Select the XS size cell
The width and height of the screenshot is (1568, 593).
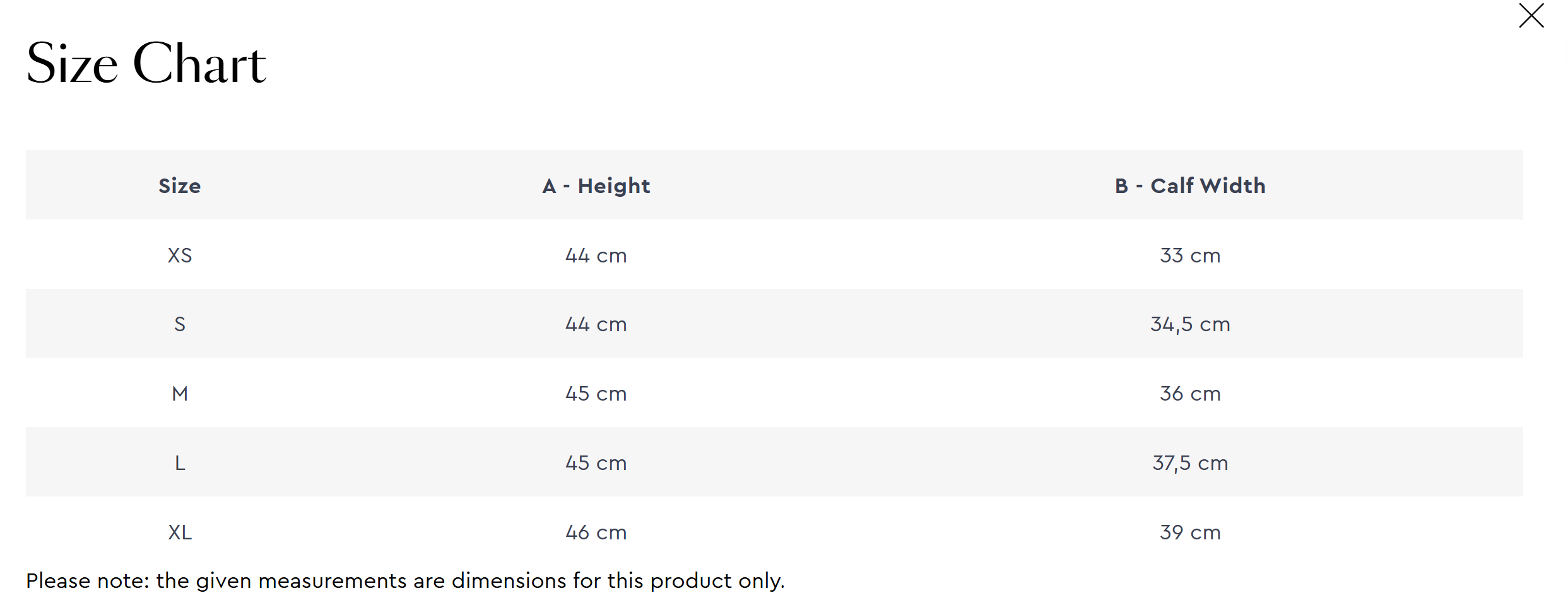pyautogui.click(x=180, y=255)
